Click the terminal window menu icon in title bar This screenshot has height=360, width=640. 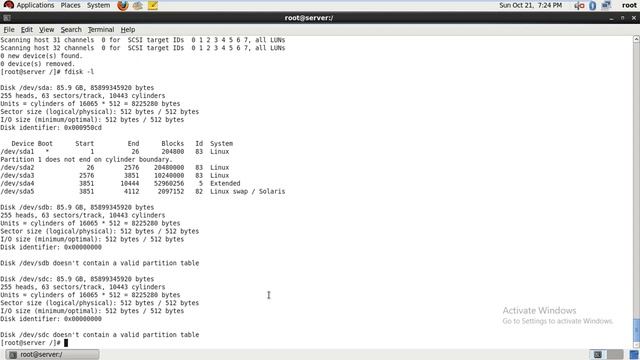click(7, 18)
